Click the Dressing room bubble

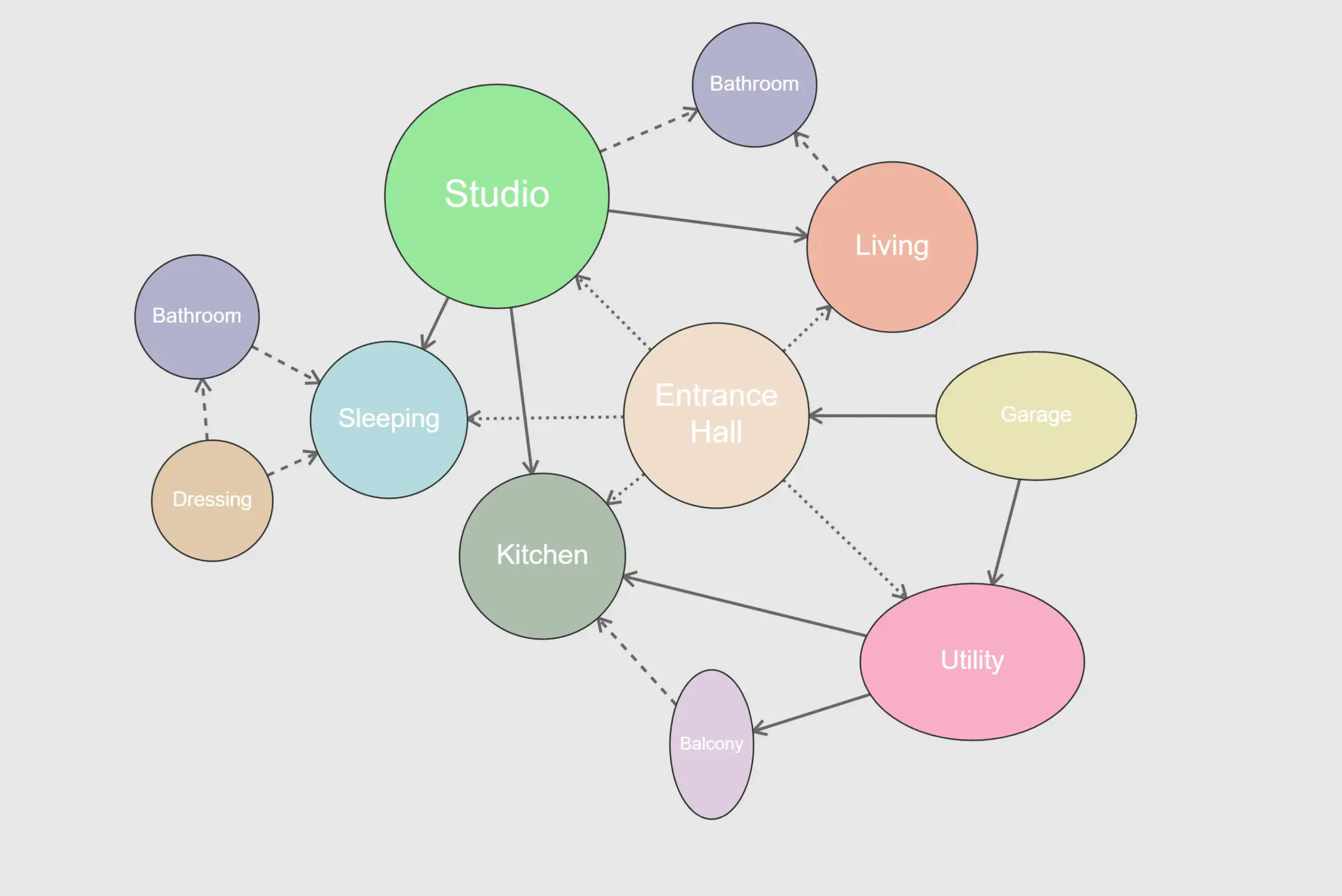(212, 500)
